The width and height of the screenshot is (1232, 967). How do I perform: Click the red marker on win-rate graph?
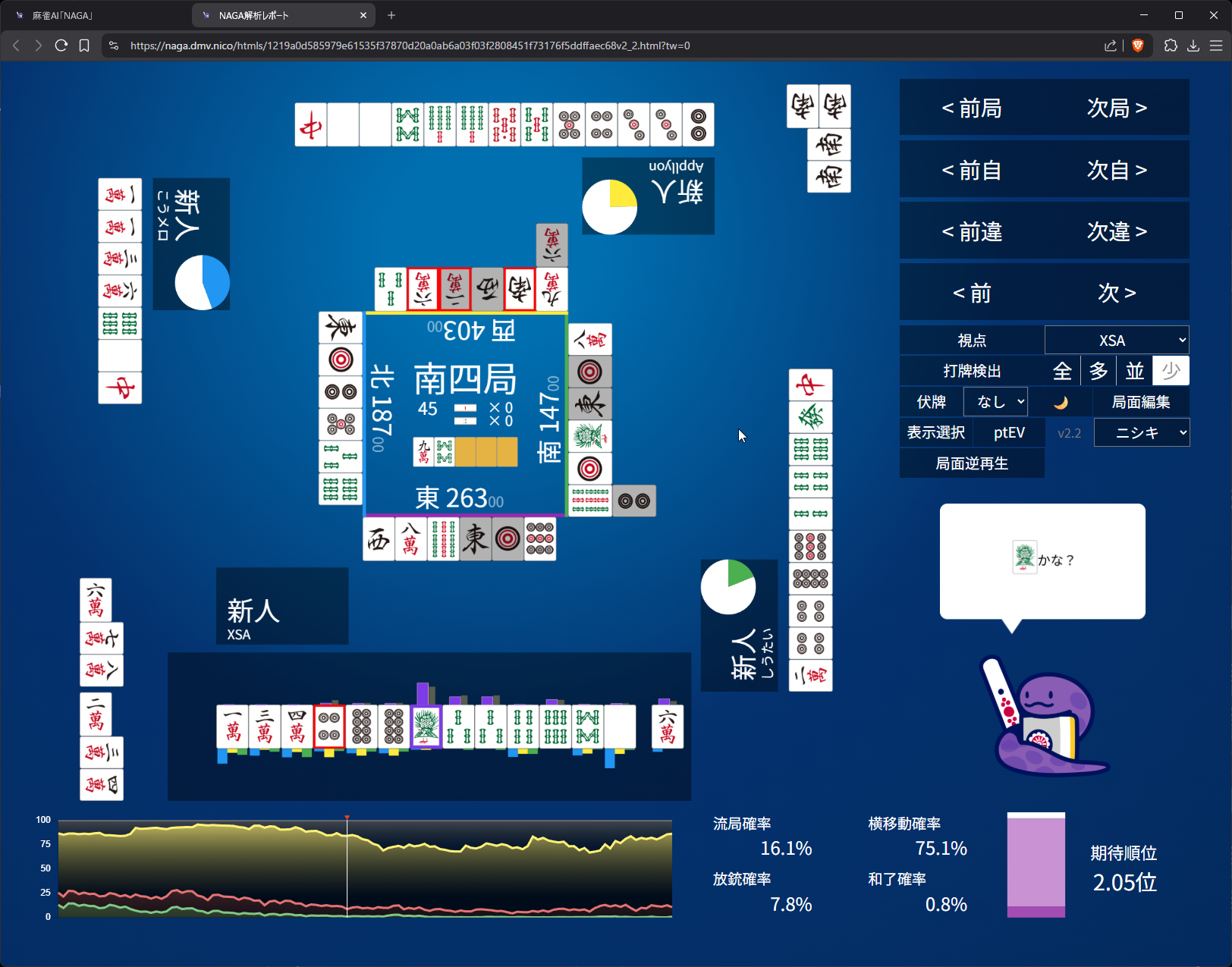(347, 818)
